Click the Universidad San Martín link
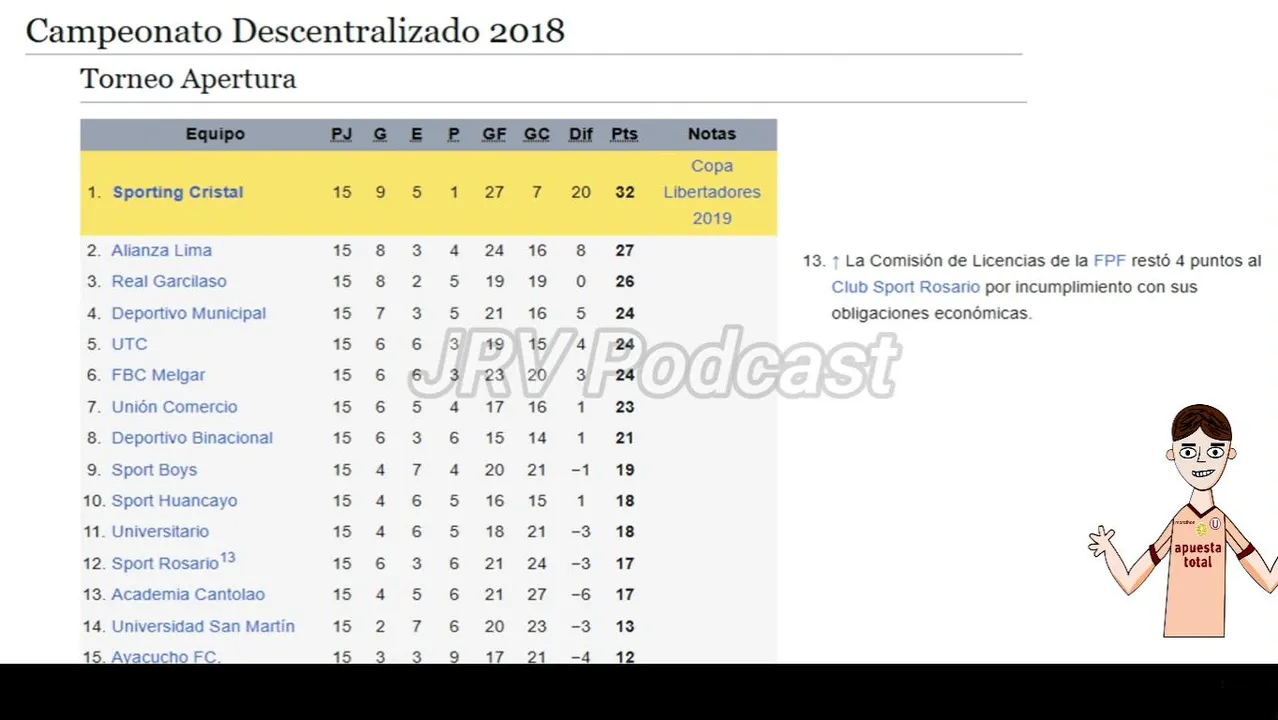 (x=203, y=626)
